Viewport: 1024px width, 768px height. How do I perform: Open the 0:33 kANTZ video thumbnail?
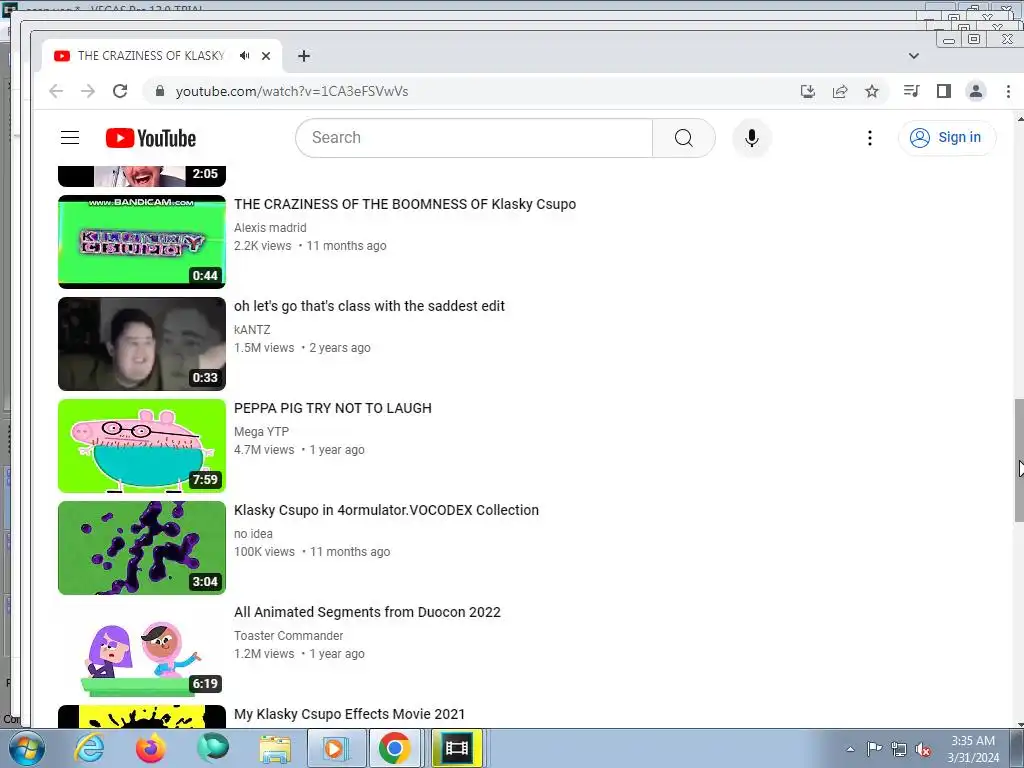pyautogui.click(x=142, y=344)
